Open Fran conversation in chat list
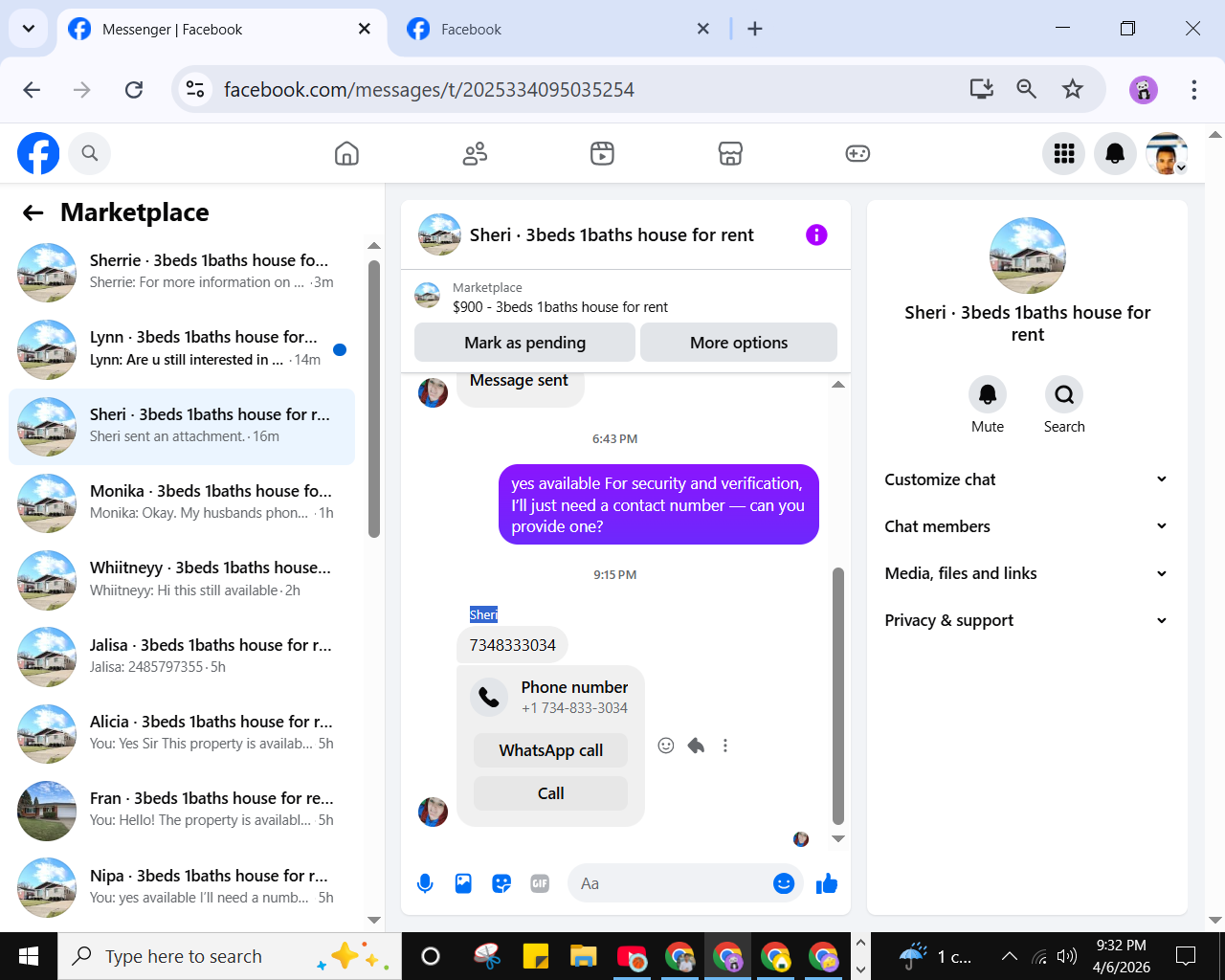The height and width of the screenshot is (980, 1225). [x=182, y=810]
